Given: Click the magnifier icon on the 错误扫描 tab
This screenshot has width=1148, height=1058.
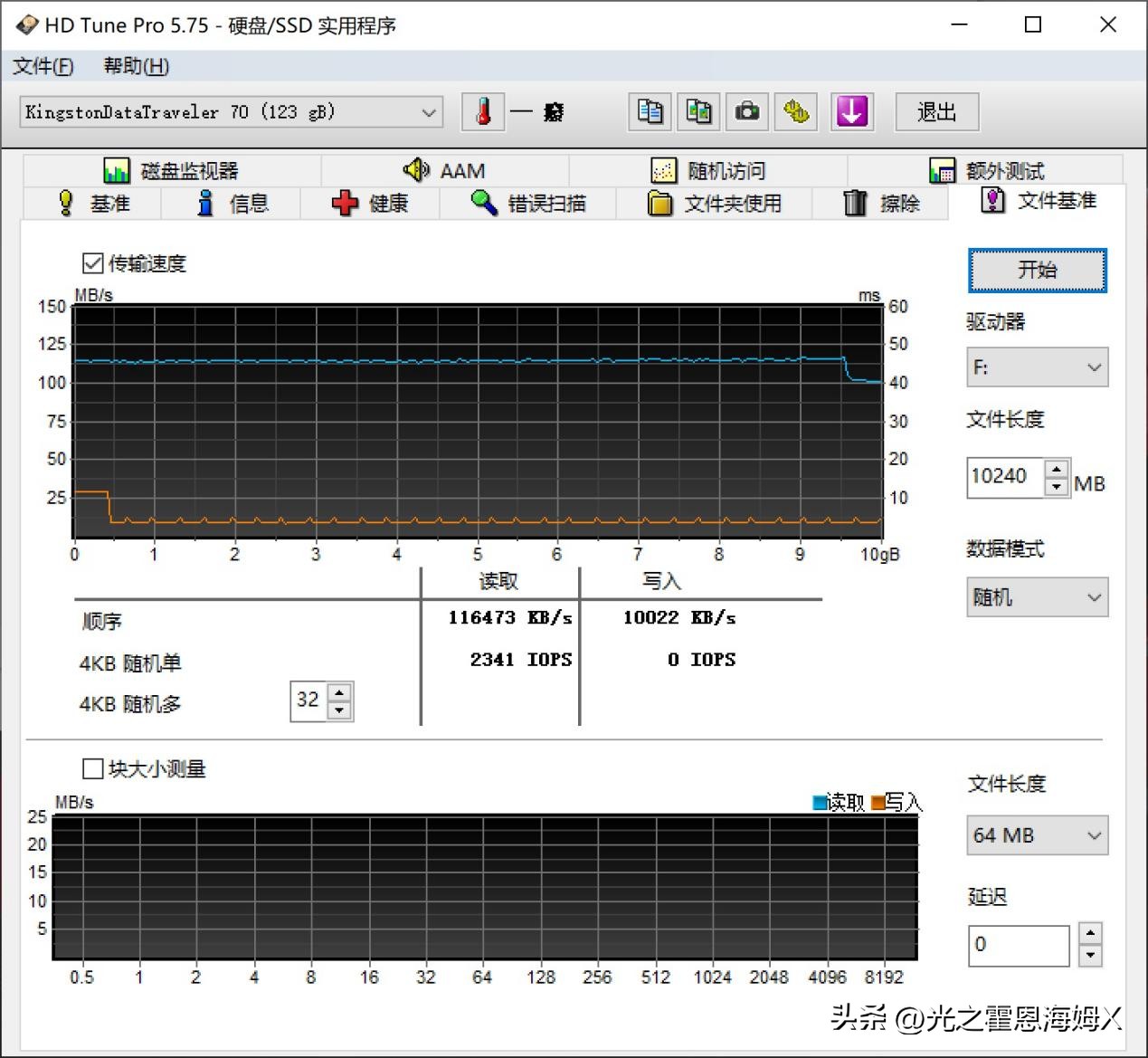Looking at the screenshot, I should click(x=485, y=203).
